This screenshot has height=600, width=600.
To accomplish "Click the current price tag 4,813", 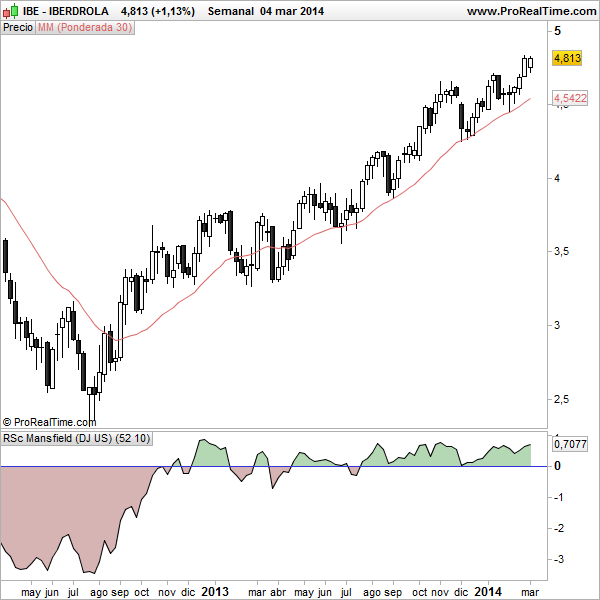I will click(x=567, y=58).
